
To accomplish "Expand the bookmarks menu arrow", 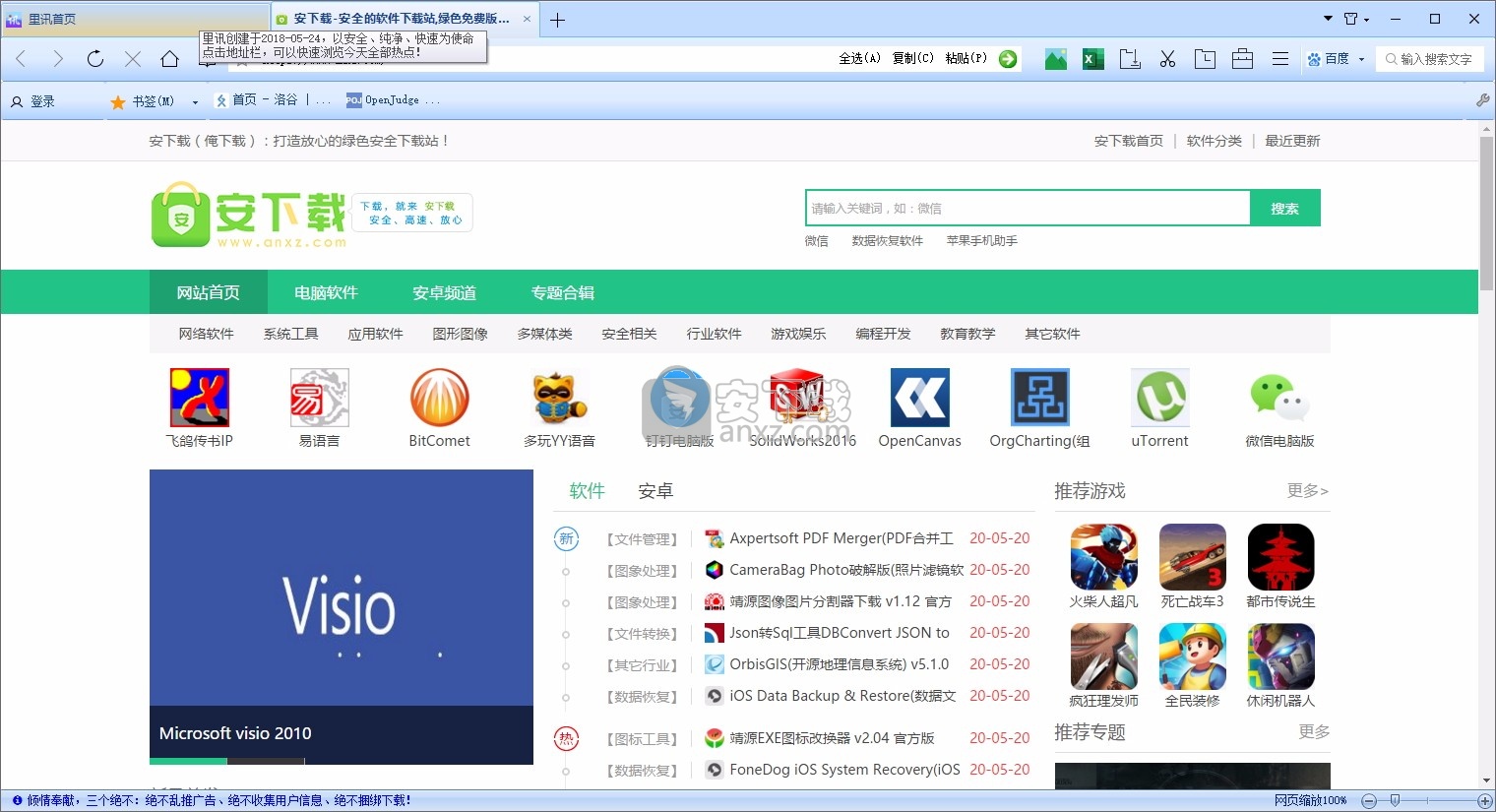I will pos(195,101).
